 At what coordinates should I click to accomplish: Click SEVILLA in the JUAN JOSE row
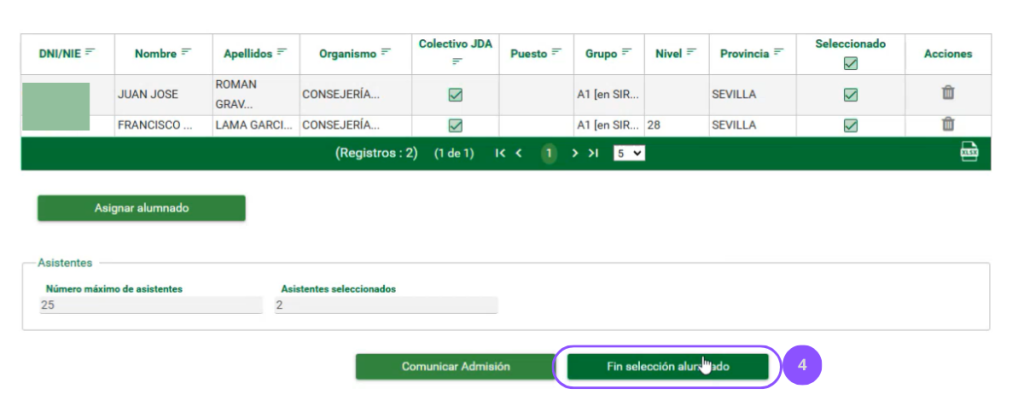(x=734, y=95)
